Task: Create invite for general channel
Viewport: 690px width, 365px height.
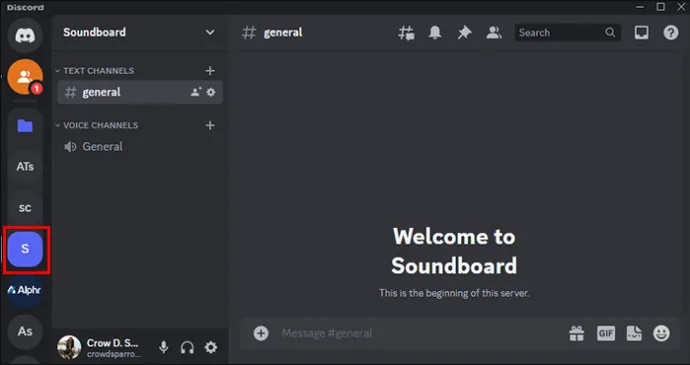Action: (196, 92)
